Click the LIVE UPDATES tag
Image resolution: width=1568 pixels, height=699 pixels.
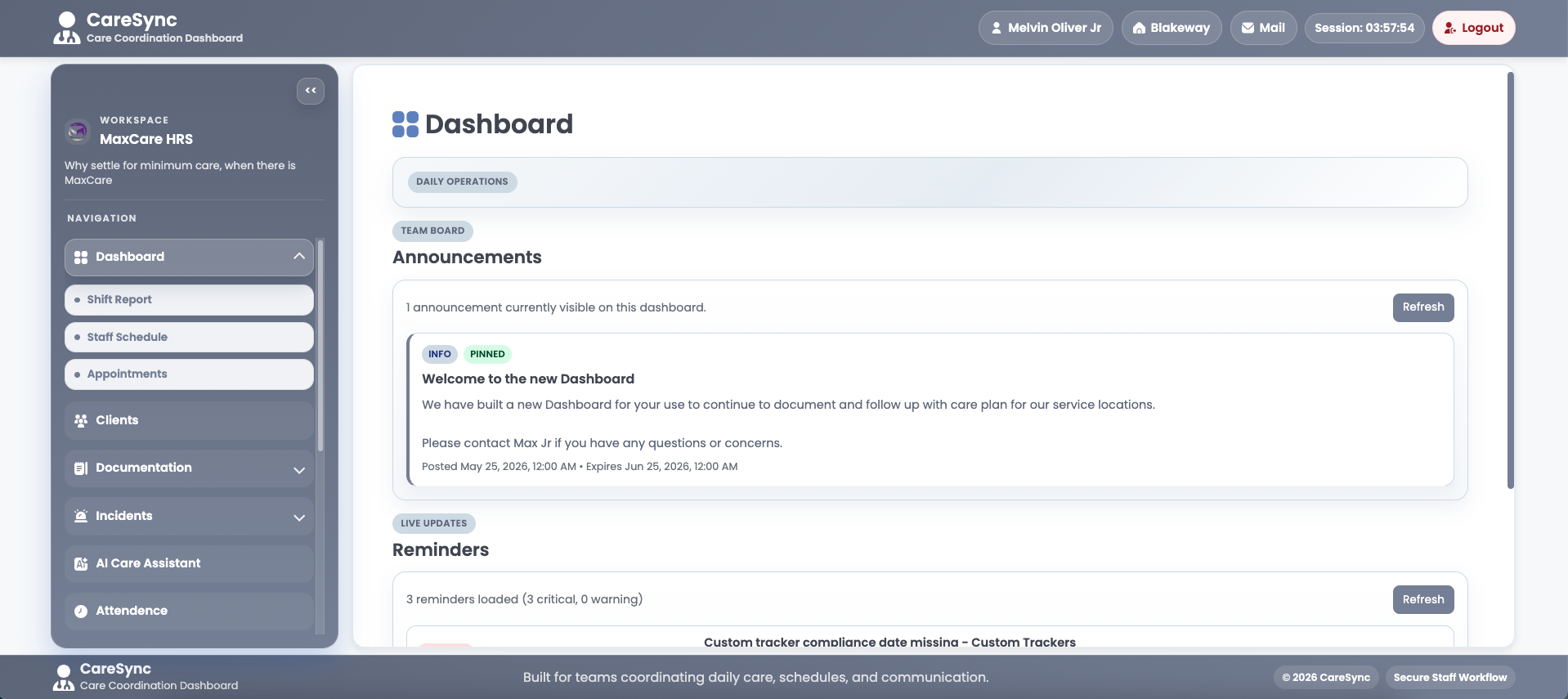[x=434, y=523]
